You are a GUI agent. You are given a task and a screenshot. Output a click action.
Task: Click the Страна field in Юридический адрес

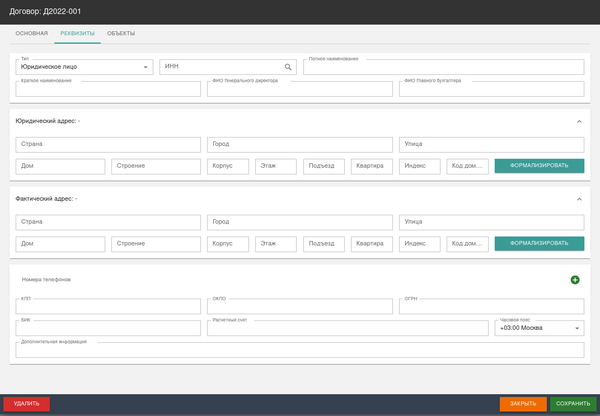coord(106,144)
